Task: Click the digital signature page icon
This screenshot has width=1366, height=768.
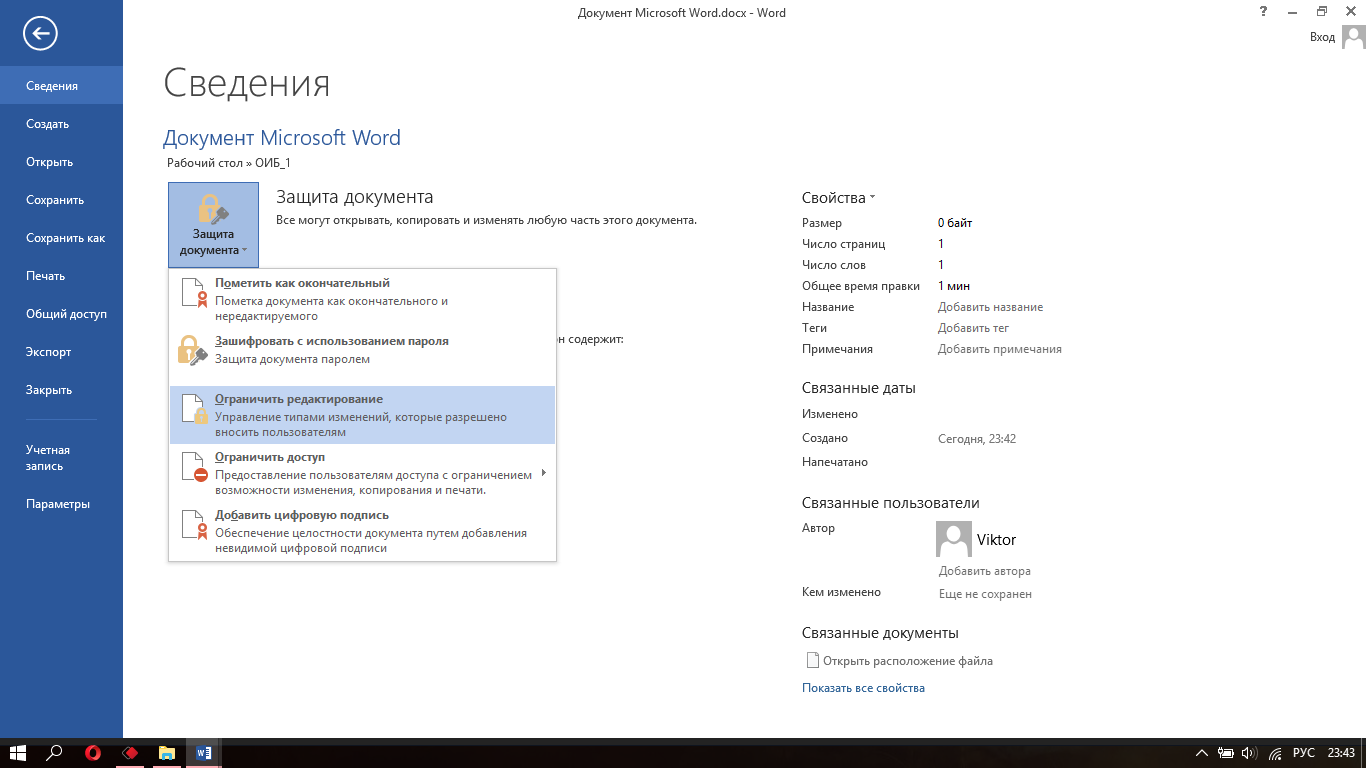Action: [193, 524]
